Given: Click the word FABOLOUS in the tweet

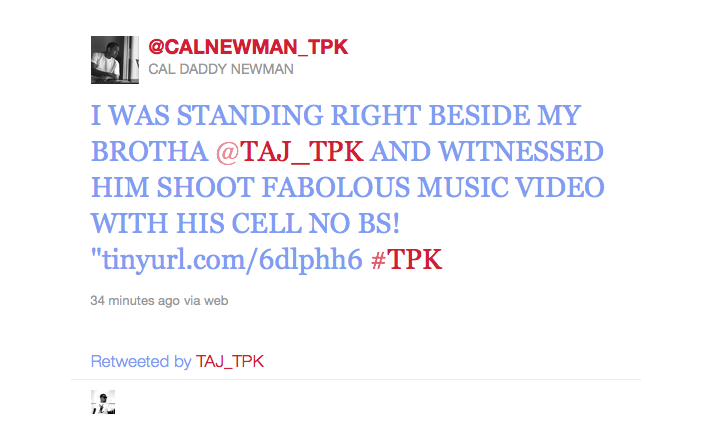Looking at the screenshot, I should [x=336, y=187].
